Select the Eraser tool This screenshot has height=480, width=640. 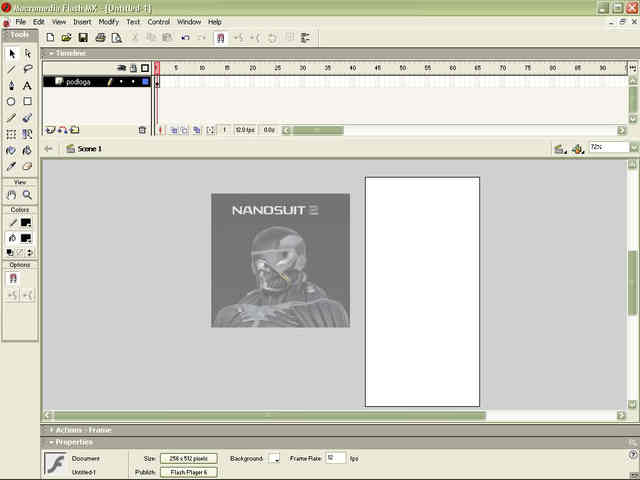(27, 166)
